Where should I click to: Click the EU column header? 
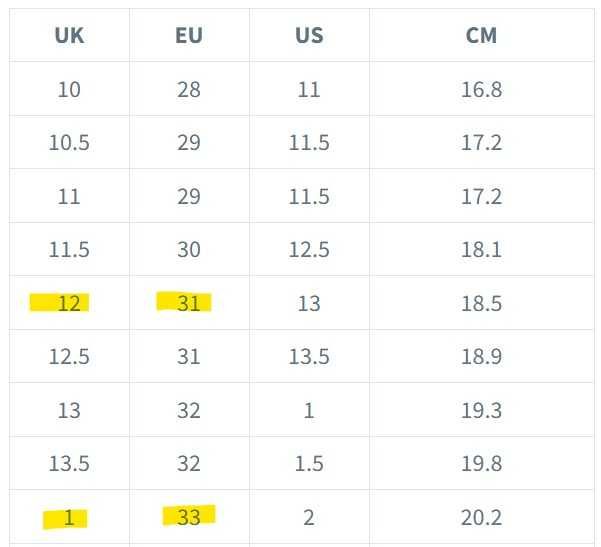189,36
